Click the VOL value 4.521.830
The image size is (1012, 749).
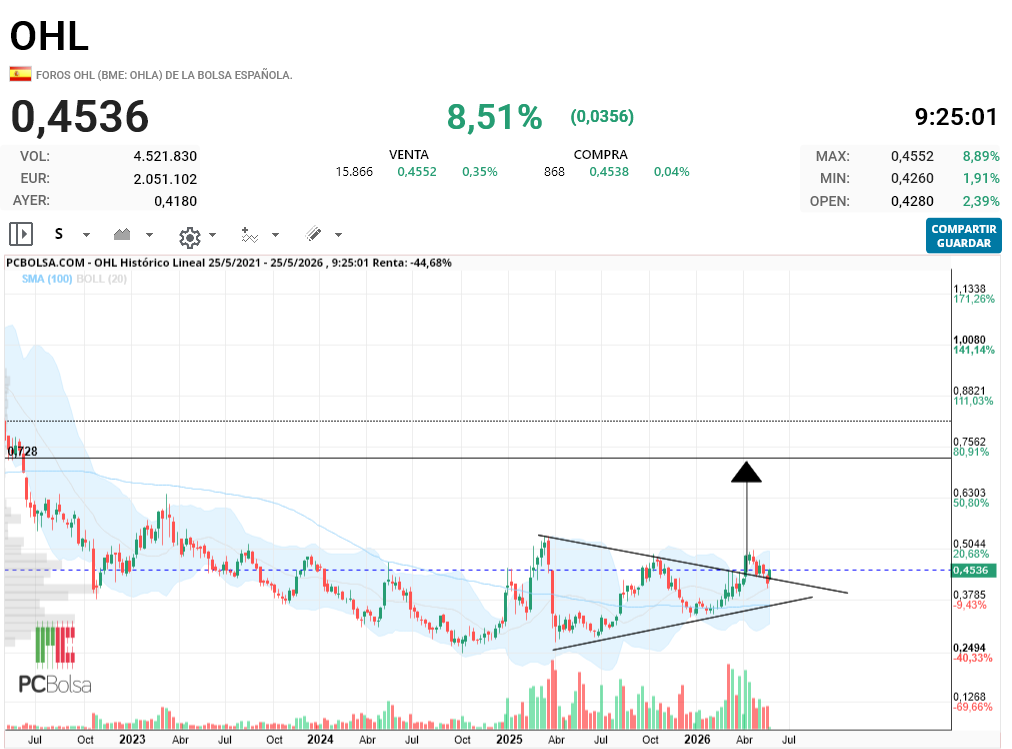click(165, 156)
